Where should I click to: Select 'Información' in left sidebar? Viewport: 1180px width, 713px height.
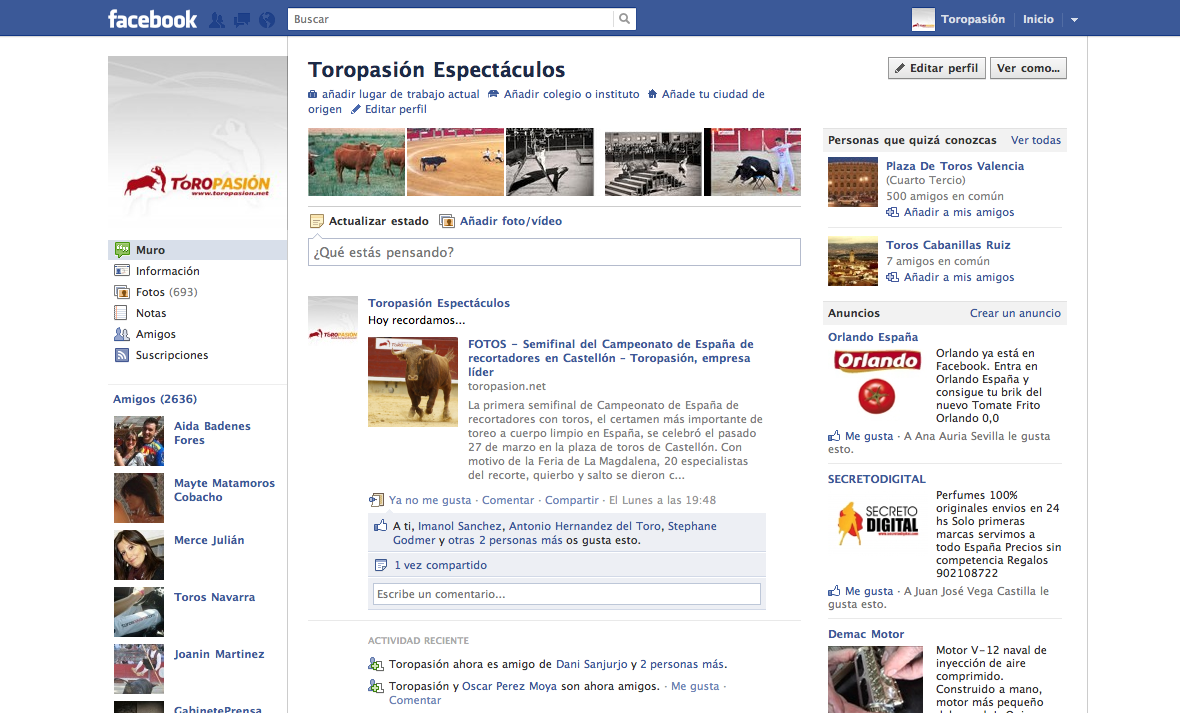(x=167, y=271)
